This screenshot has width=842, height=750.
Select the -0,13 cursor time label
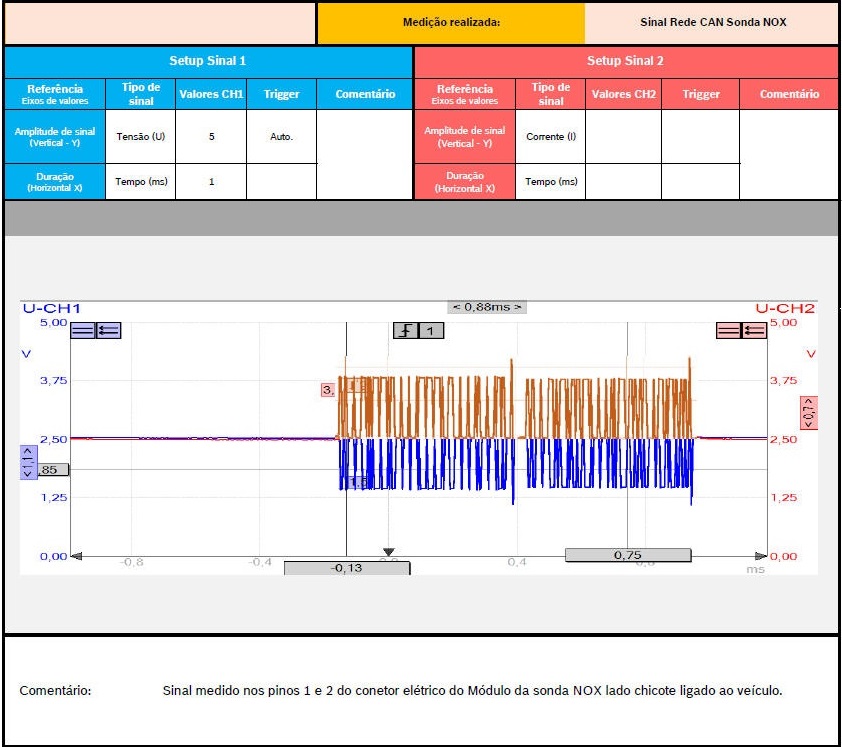(346, 568)
